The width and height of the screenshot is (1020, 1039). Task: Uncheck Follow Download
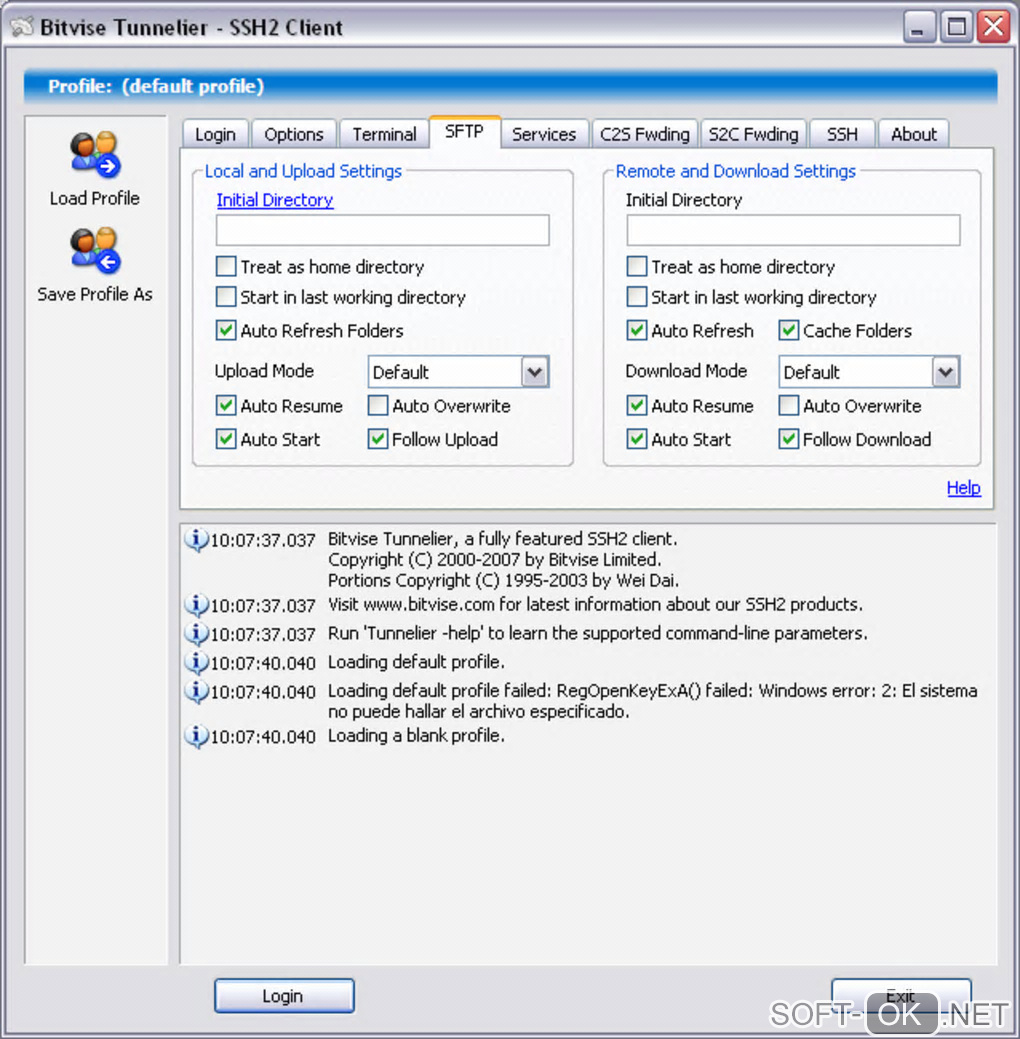point(789,439)
